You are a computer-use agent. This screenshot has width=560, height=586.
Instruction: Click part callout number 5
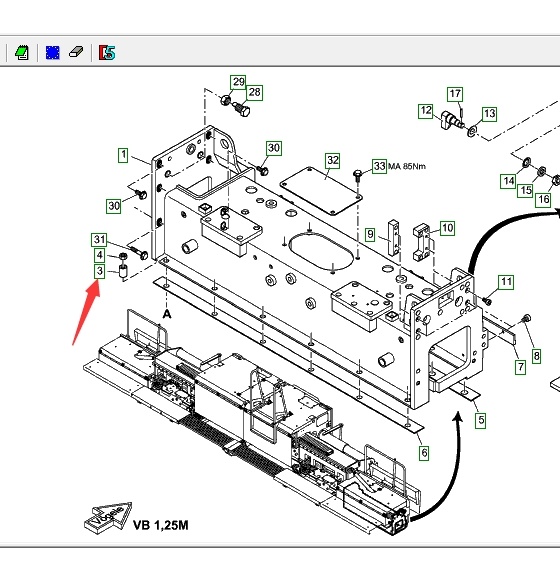[481, 420]
